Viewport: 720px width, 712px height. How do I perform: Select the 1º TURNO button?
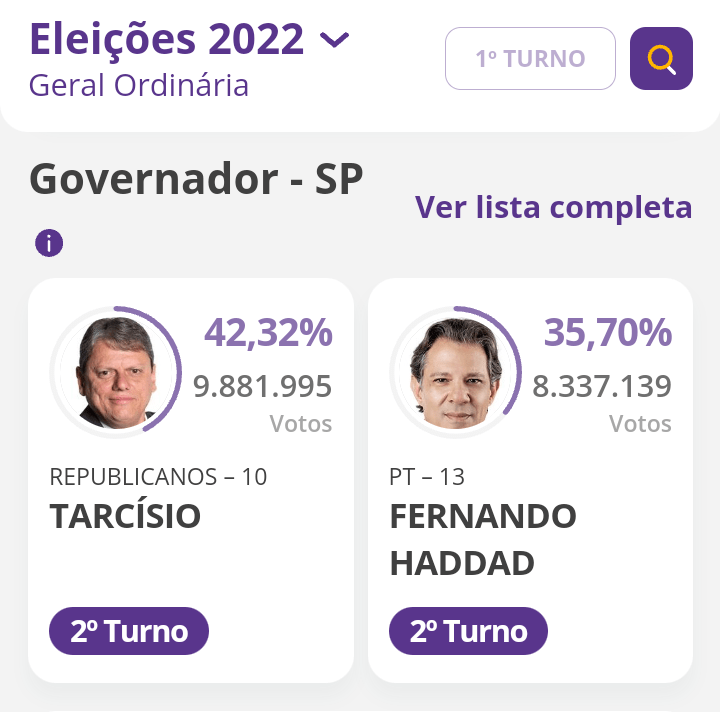(530, 59)
